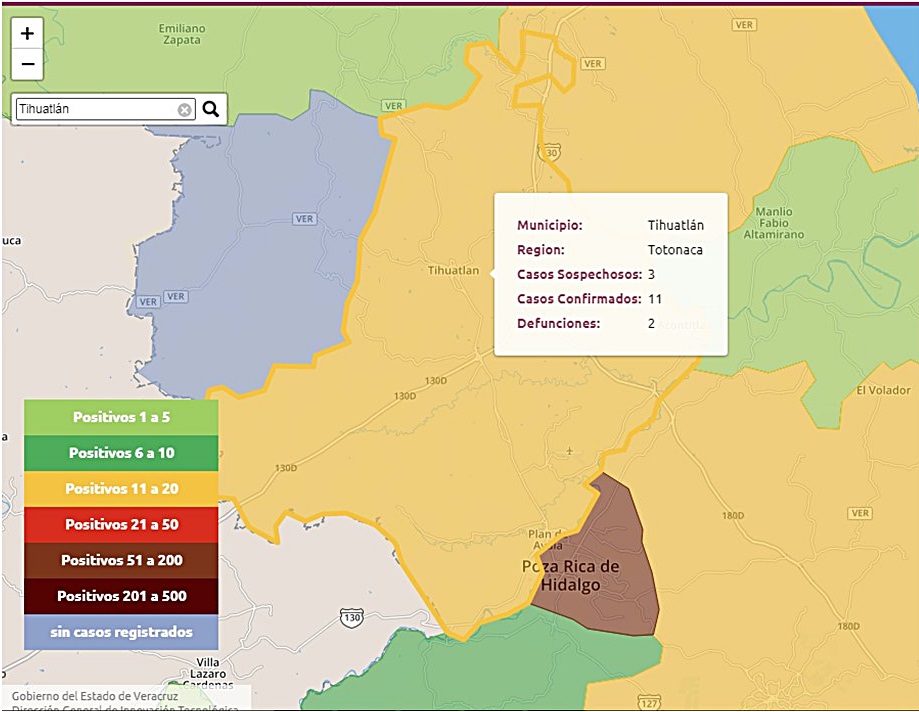Select the sin casos registrados legend color
Image resolution: width=919 pixels, height=712 pixels.
coord(121,632)
